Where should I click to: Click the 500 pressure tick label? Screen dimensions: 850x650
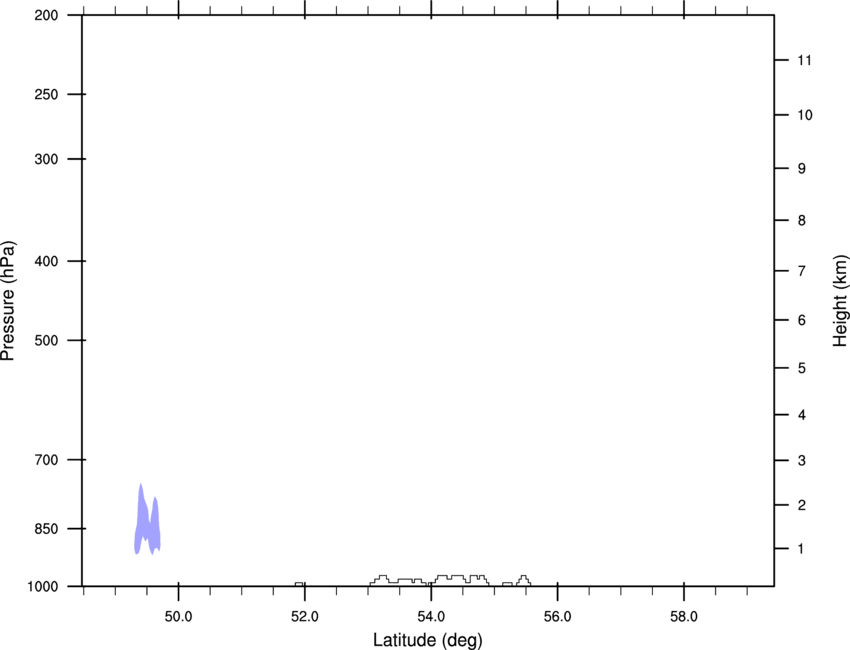tap(46, 340)
